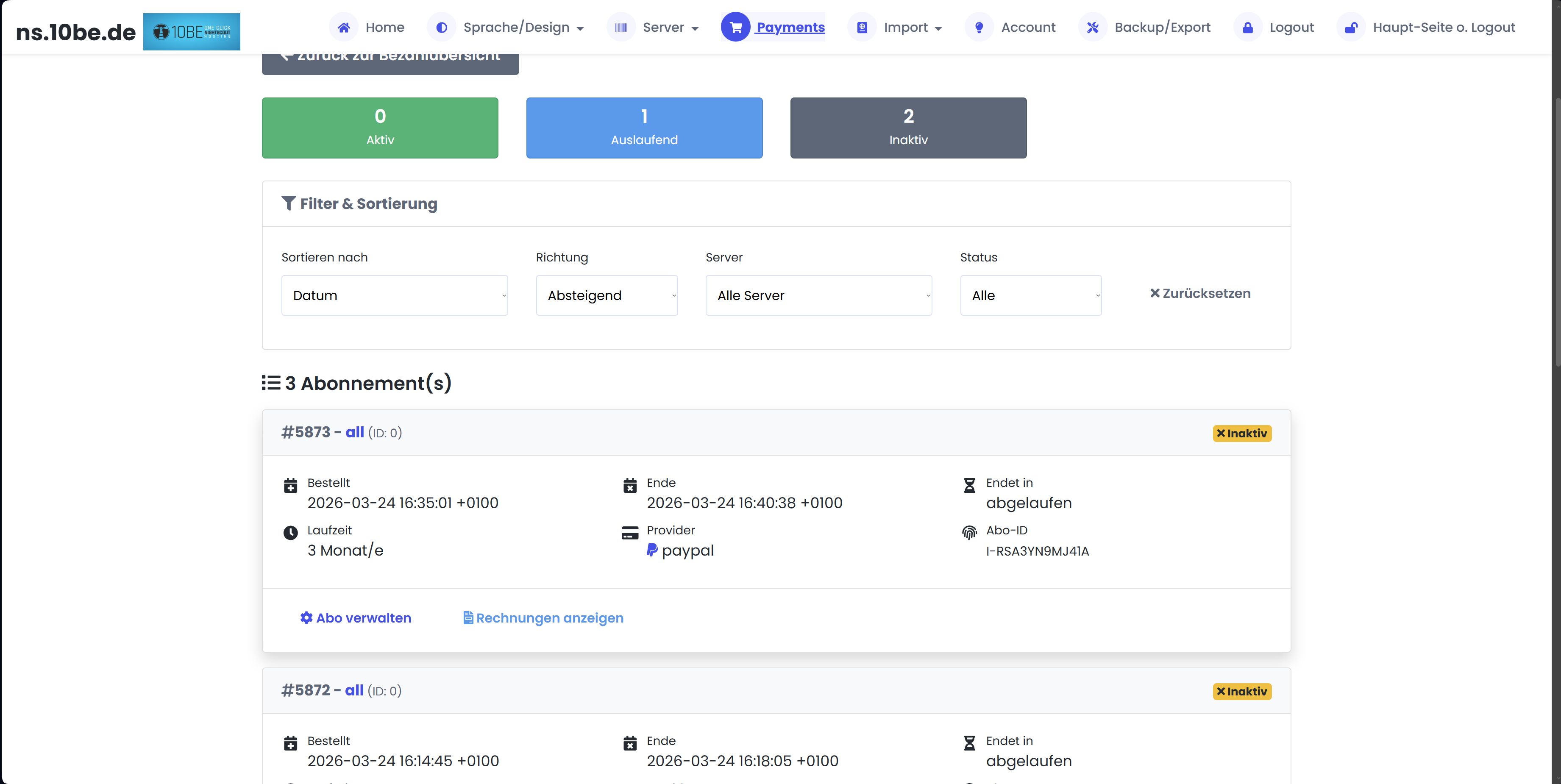Select Rechnungen anzeigen for subscription #5873
The width and height of the screenshot is (1561, 784).
click(543, 618)
